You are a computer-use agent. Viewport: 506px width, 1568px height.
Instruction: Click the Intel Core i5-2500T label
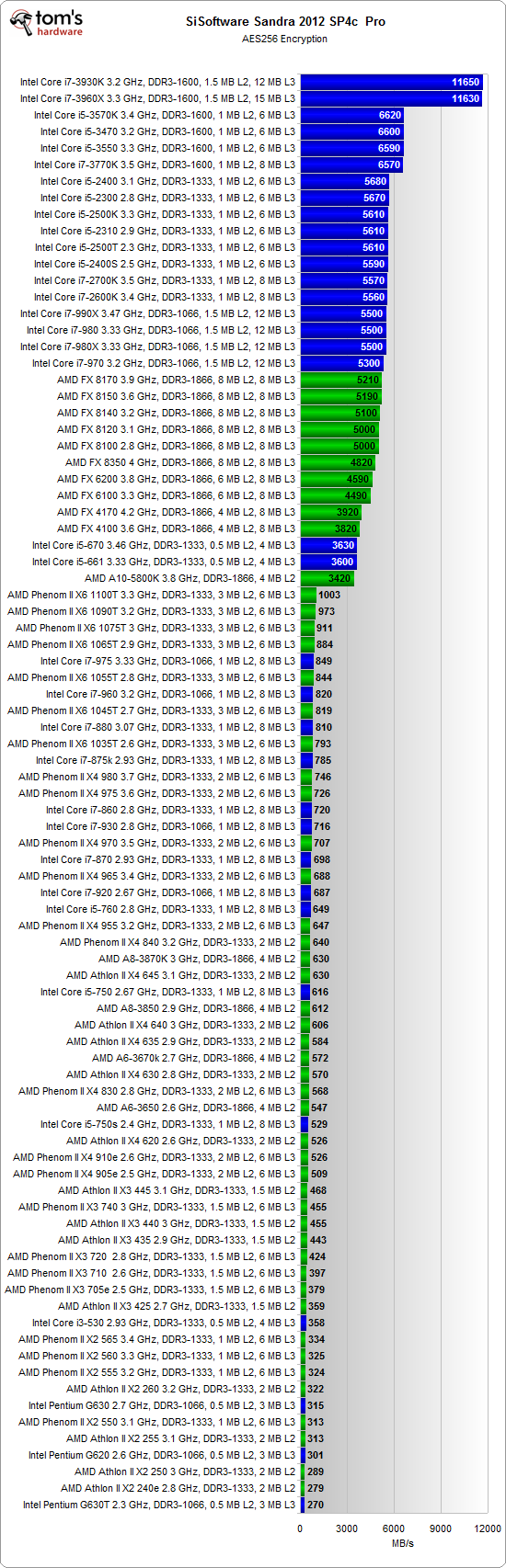point(165,247)
